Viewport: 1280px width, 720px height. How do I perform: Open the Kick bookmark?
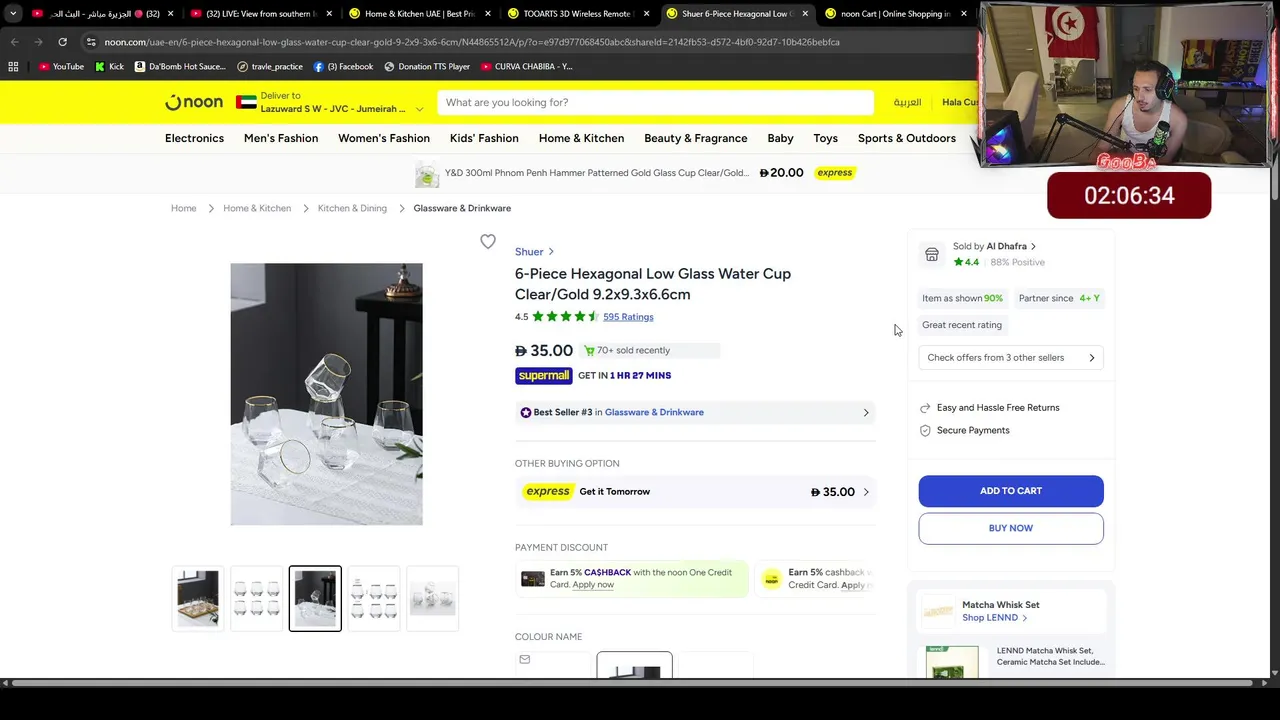[x=109, y=66]
